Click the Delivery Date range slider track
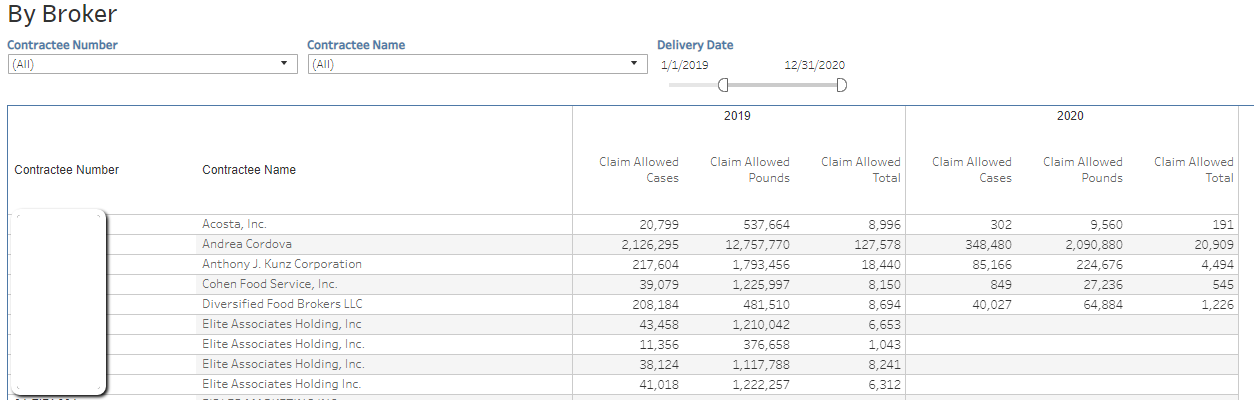This screenshot has width=1254, height=400. 782,85
